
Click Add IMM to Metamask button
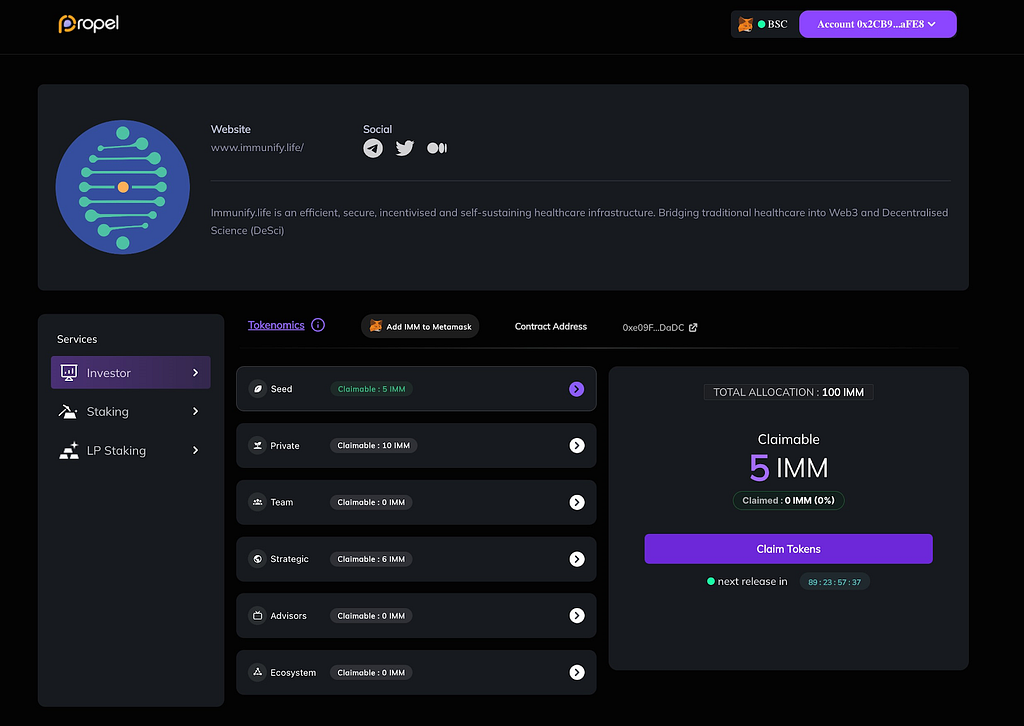[420, 326]
